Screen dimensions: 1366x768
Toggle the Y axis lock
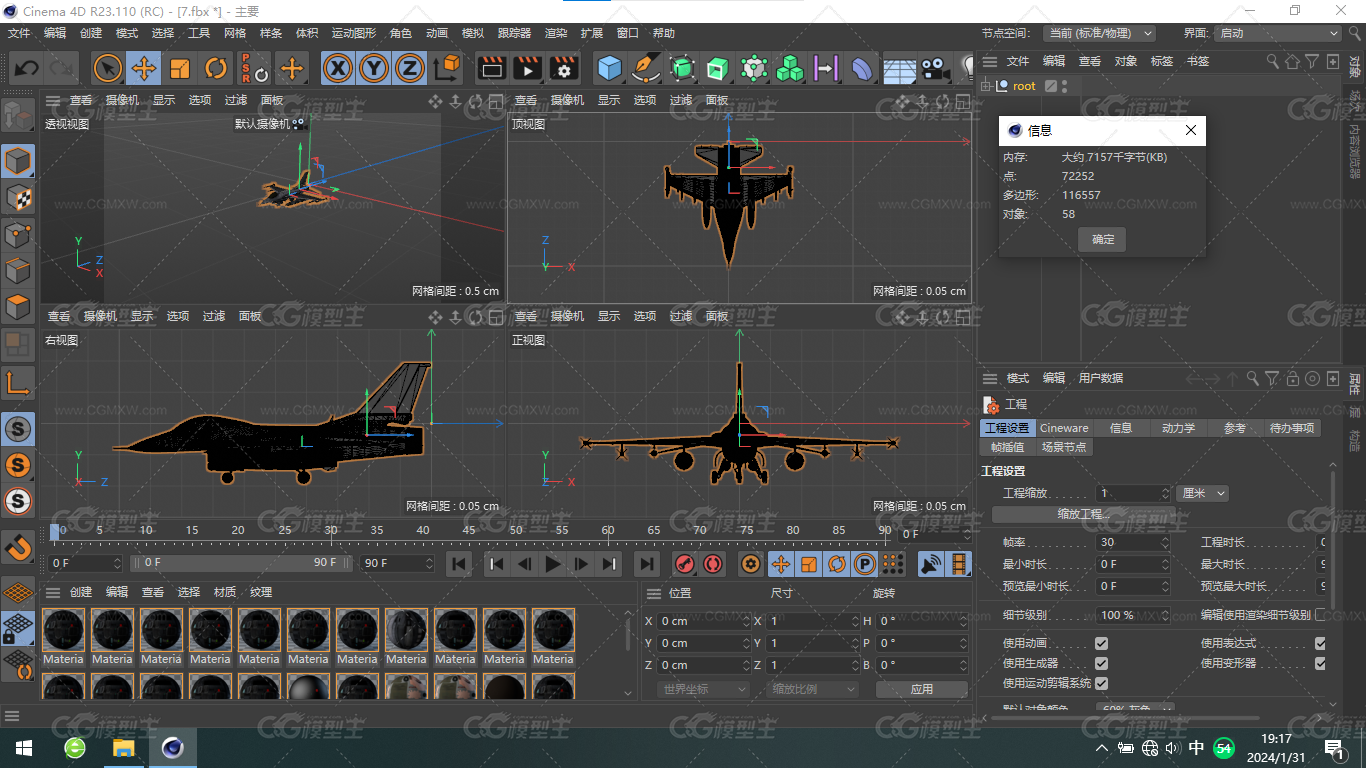(374, 68)
